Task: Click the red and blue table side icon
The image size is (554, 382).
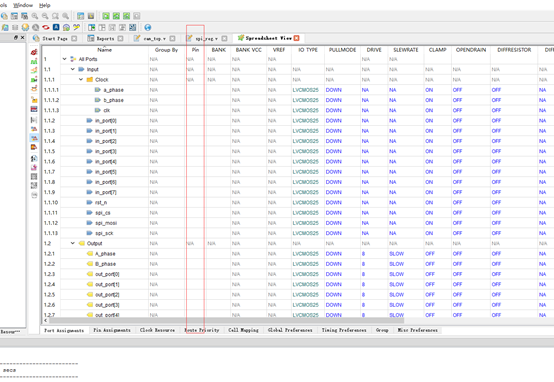Action: pos(34,109)
